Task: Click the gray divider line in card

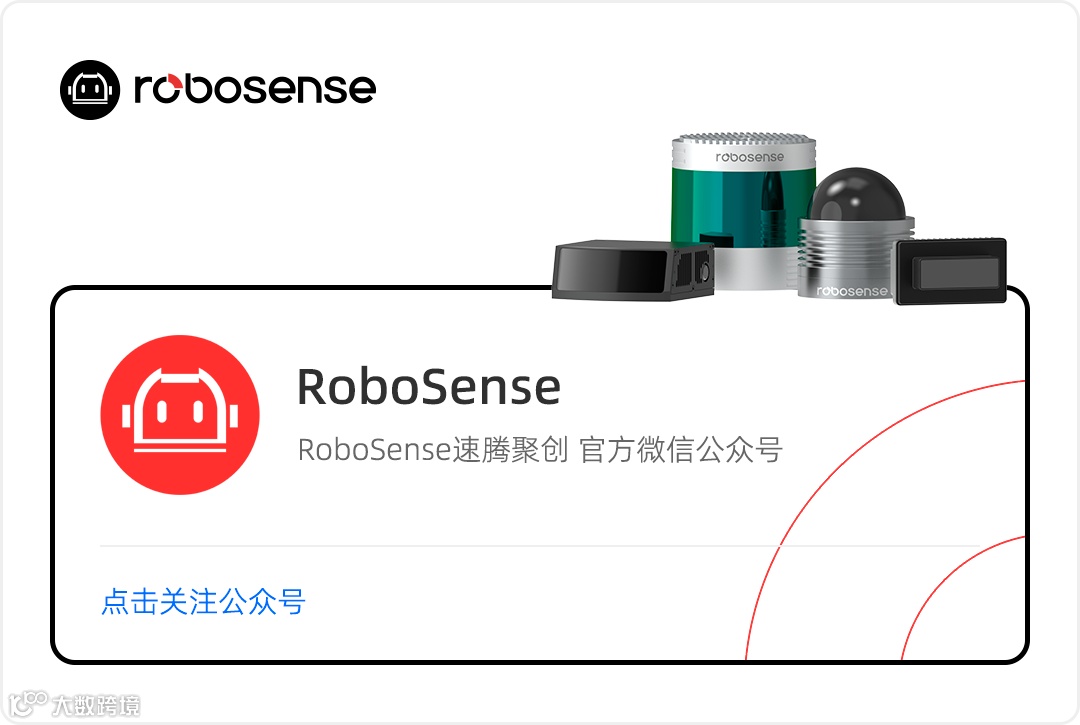Action: (540, 546)
